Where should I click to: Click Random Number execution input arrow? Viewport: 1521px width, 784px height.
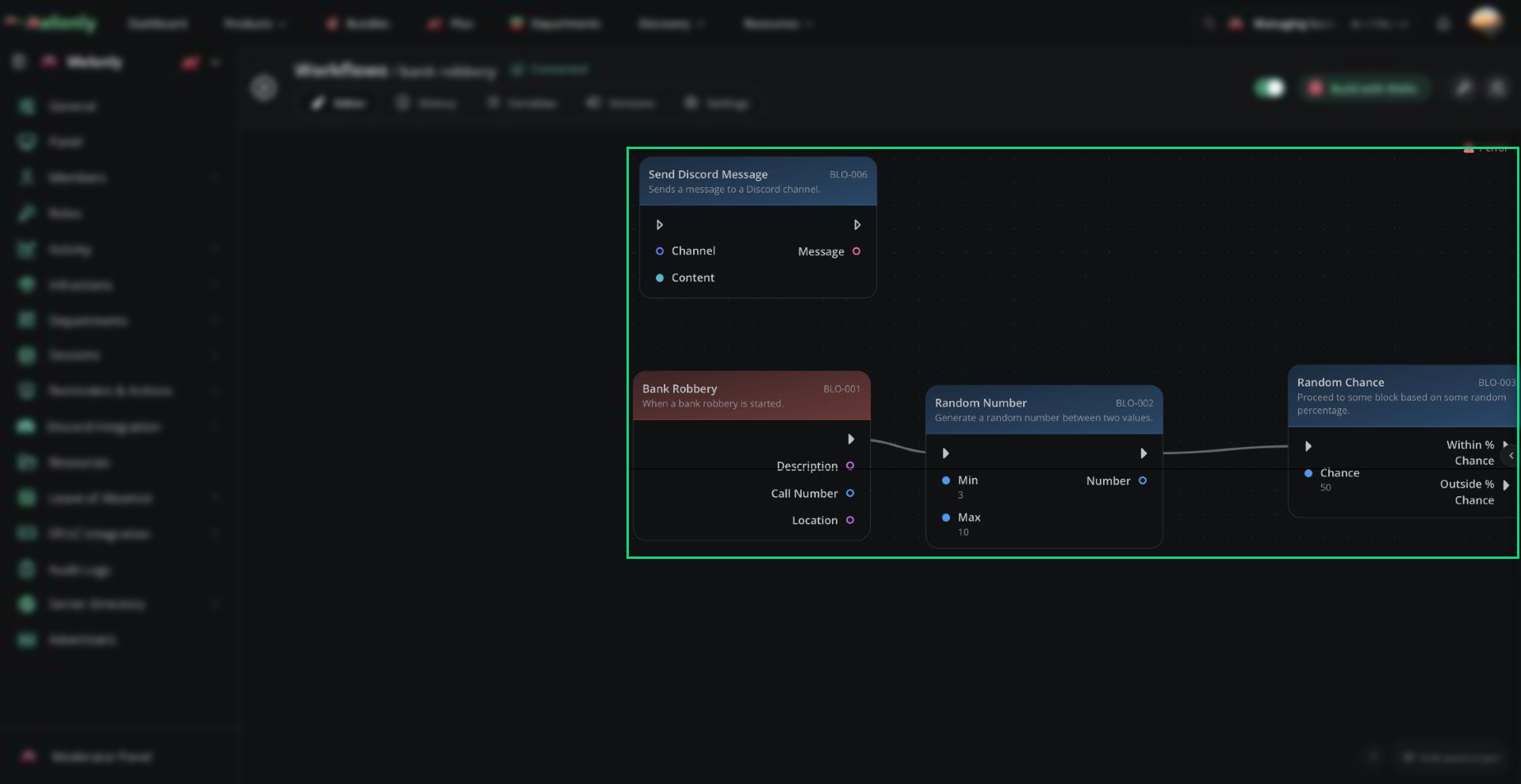(x=945, y=453)
